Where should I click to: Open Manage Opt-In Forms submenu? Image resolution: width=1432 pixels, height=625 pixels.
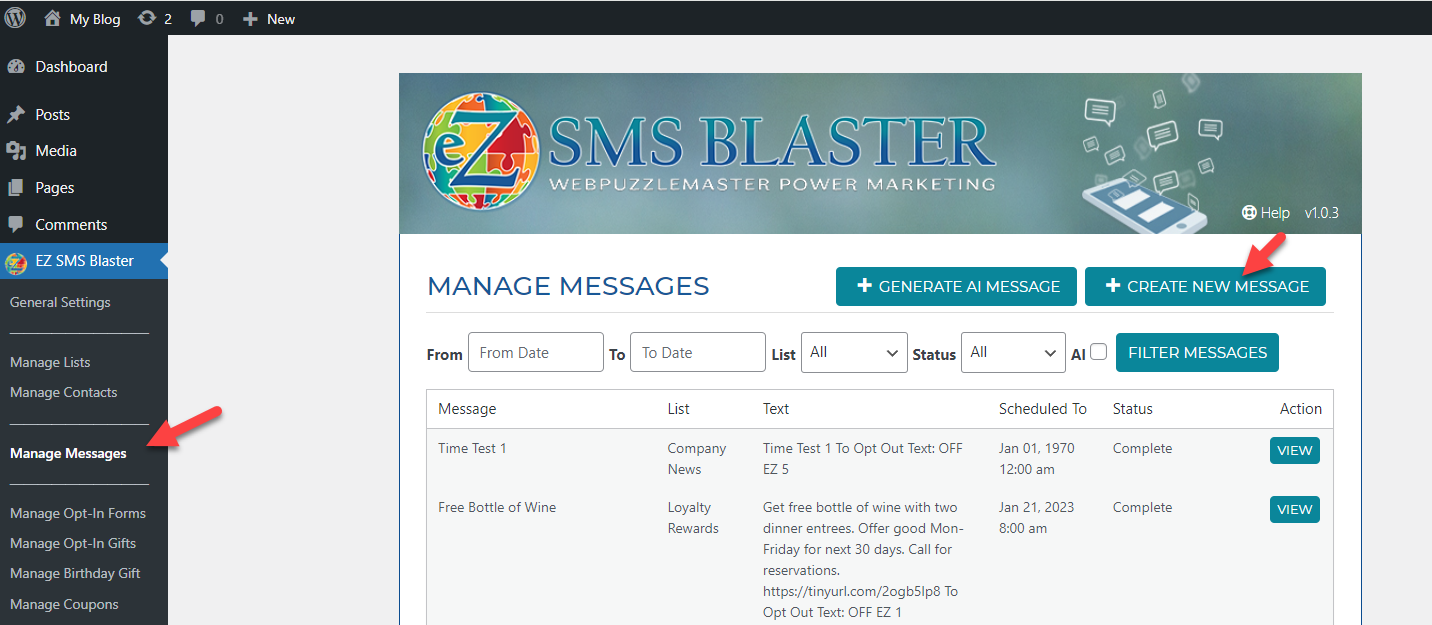pyautogui.click(x=78, y=513)
